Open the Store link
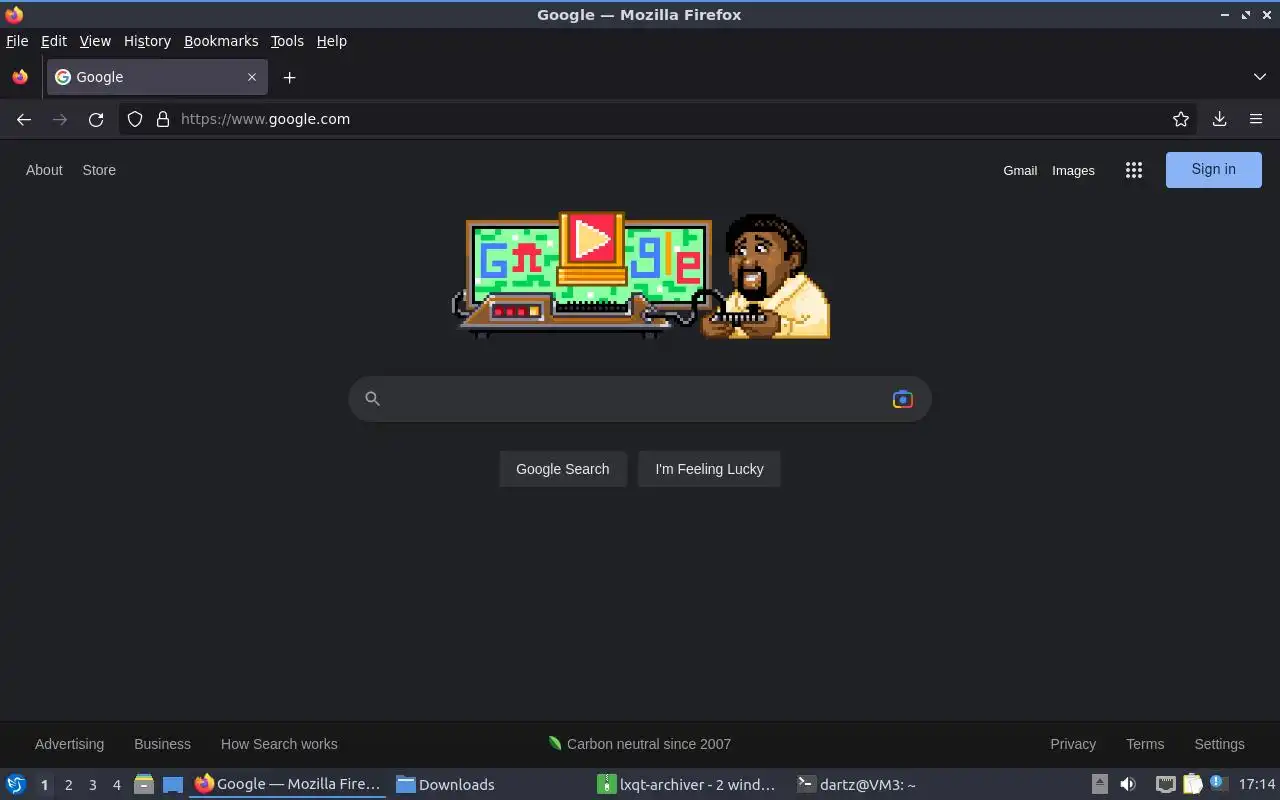 point(99,170)
